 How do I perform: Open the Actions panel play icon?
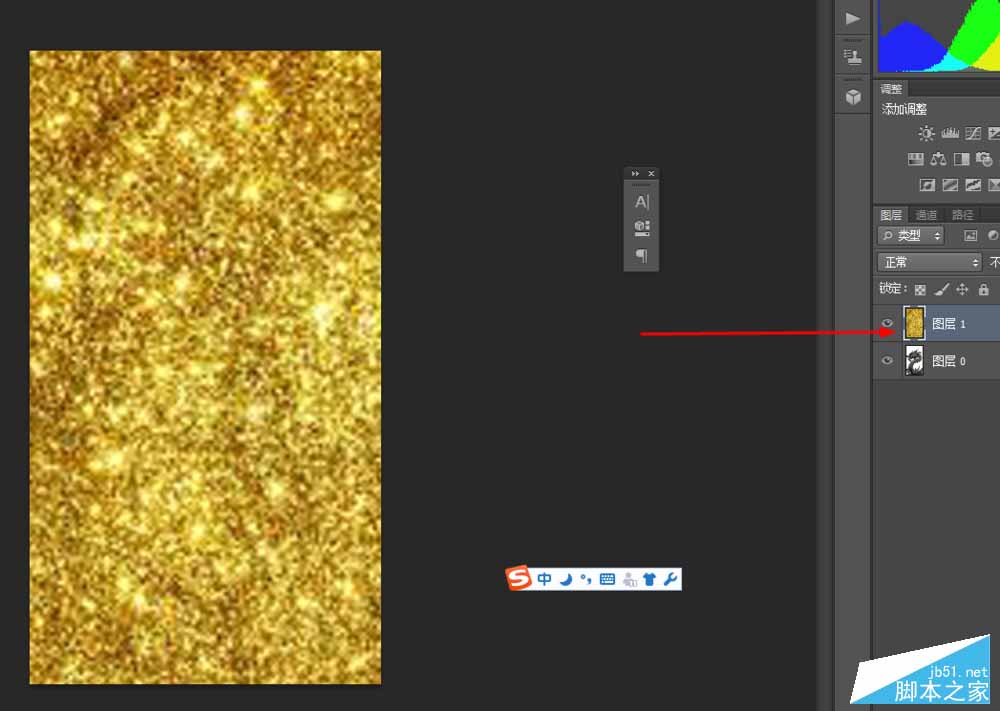pyautogui.click(x=852, y=18)
